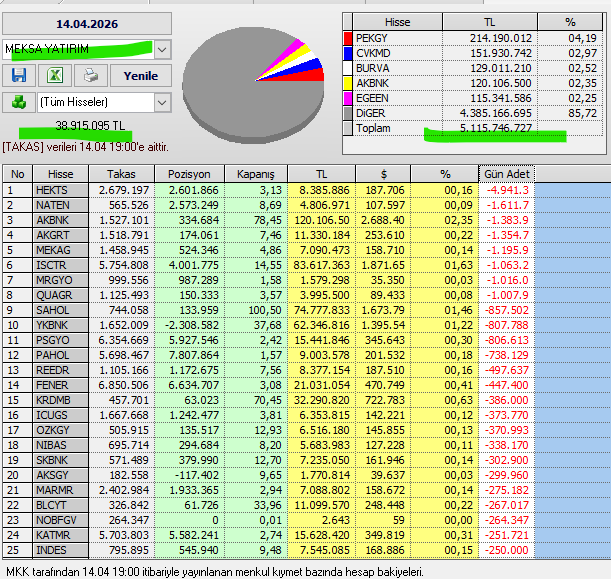
Task: Click the red PEKGY color swatch
Action: click(x=348, y=38)
